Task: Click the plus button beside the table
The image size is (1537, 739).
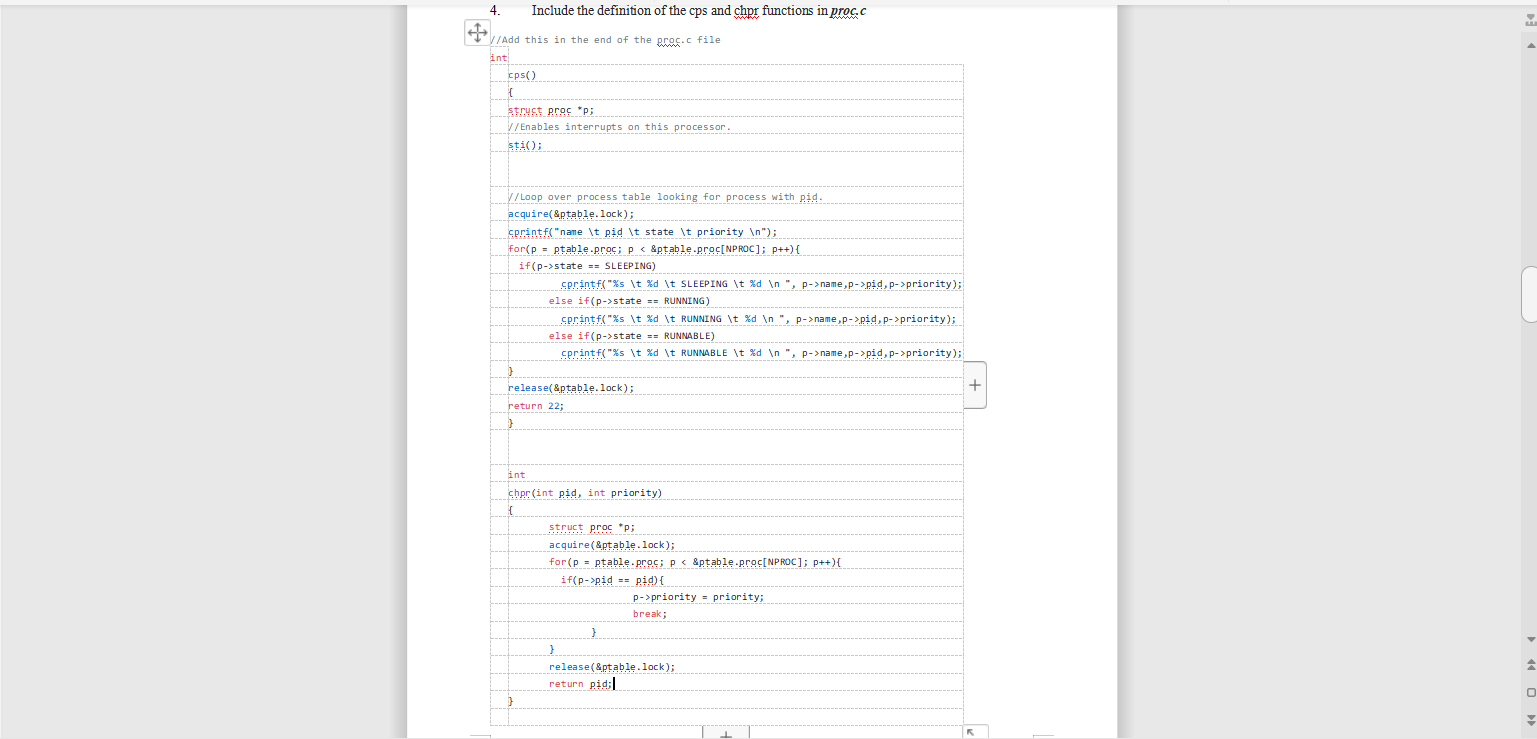Action: coord(974,384)
